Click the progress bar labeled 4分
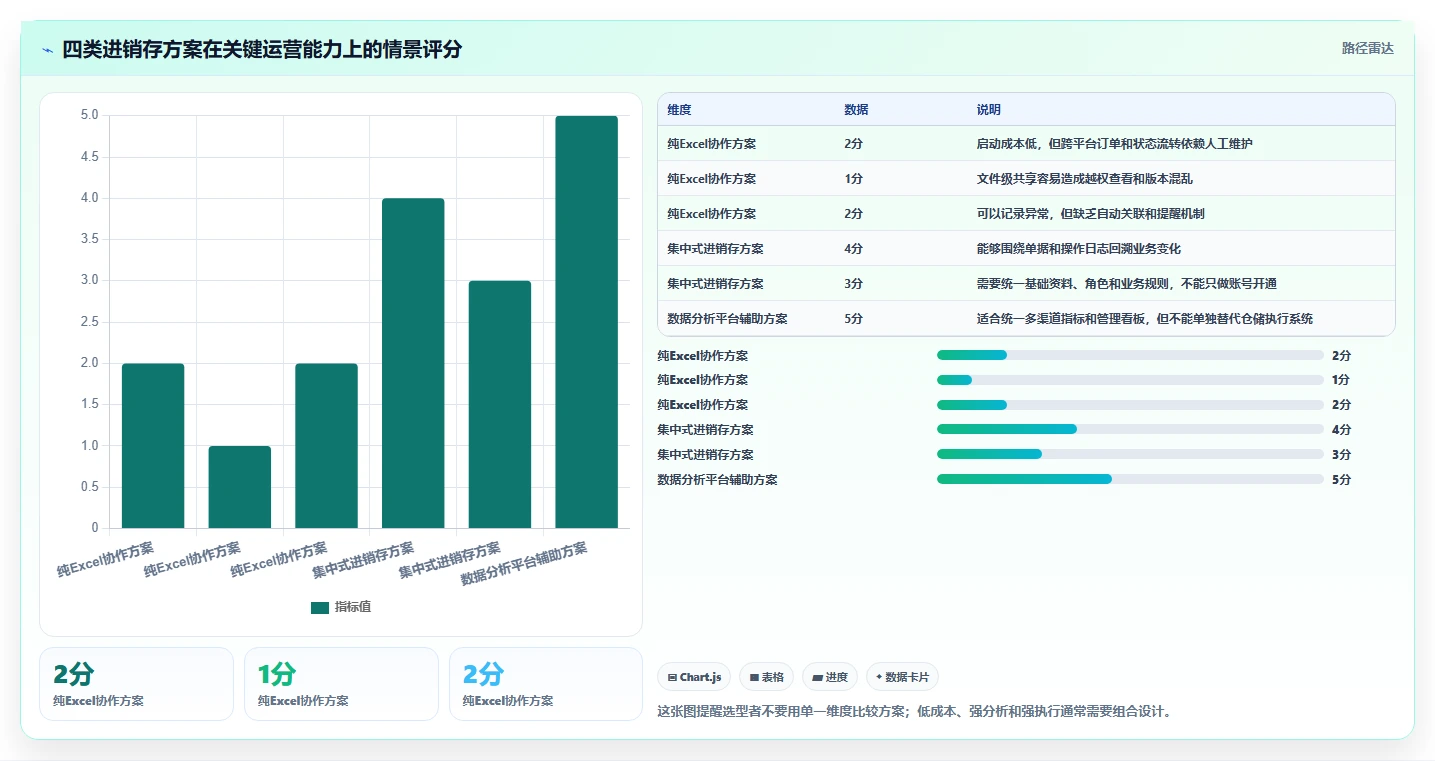 (x=1130, y=430)
